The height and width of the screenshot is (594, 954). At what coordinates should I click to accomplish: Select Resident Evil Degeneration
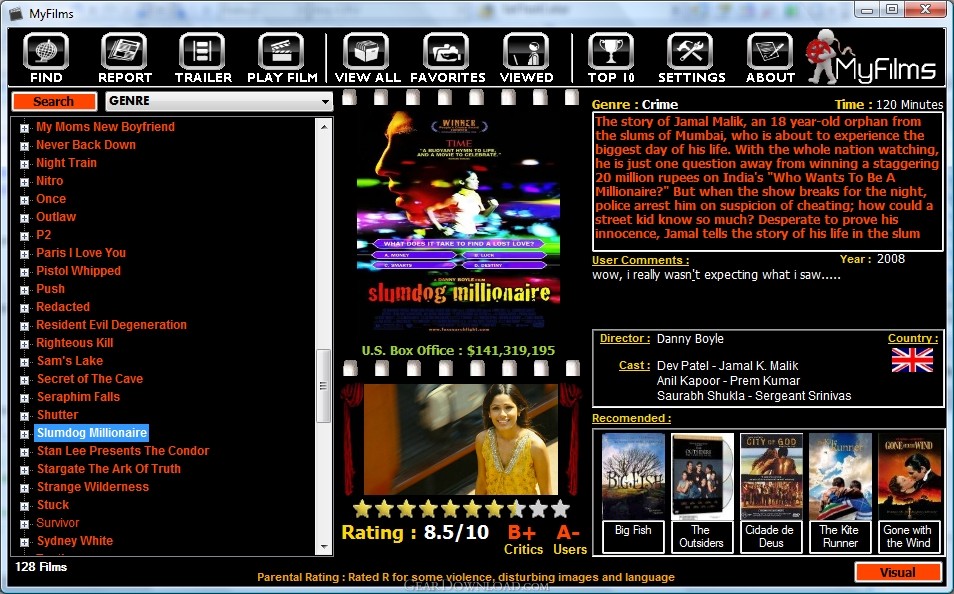point(111,325)
